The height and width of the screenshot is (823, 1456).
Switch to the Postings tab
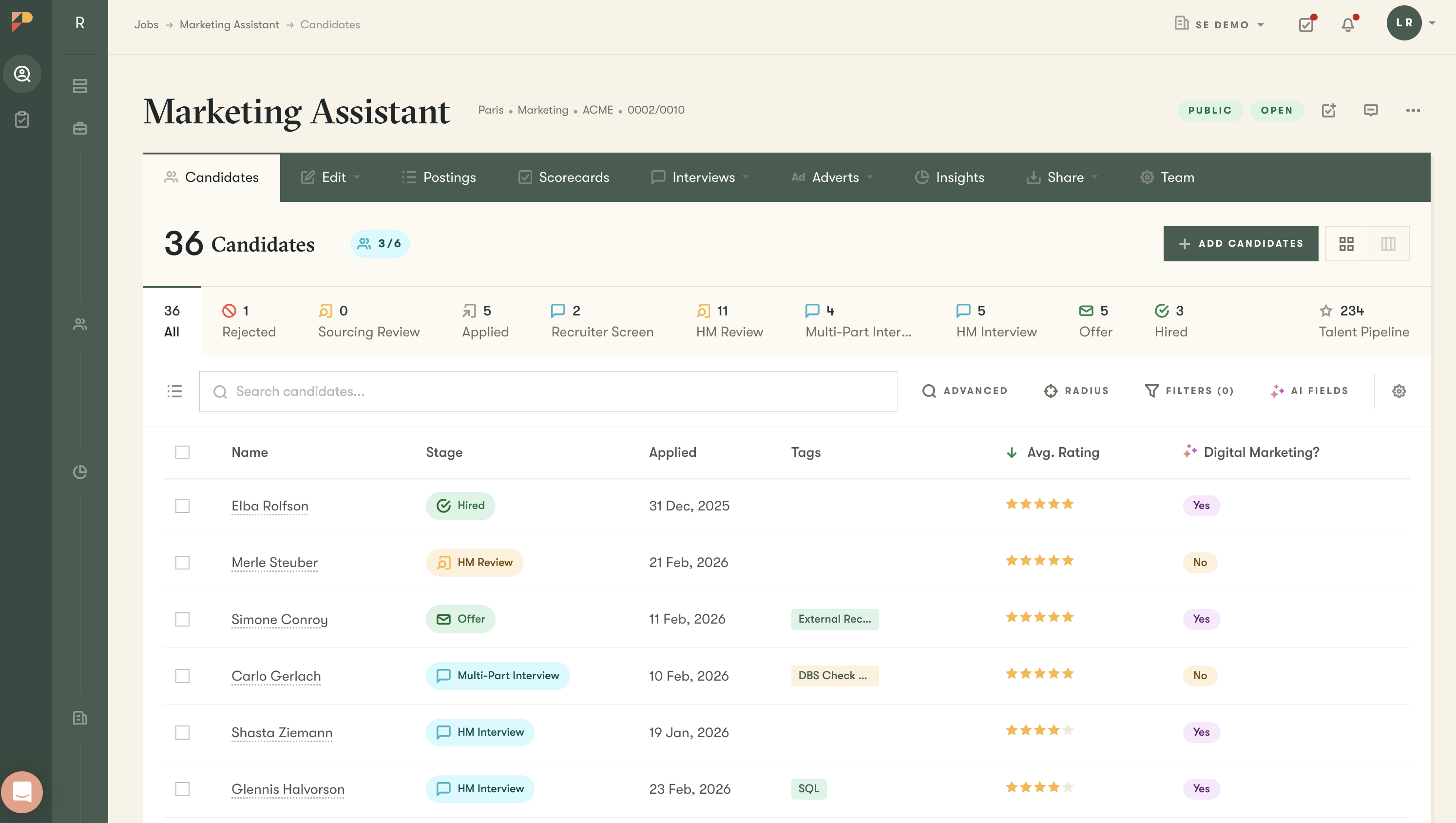pyautogui.click(x=439, y=177)
